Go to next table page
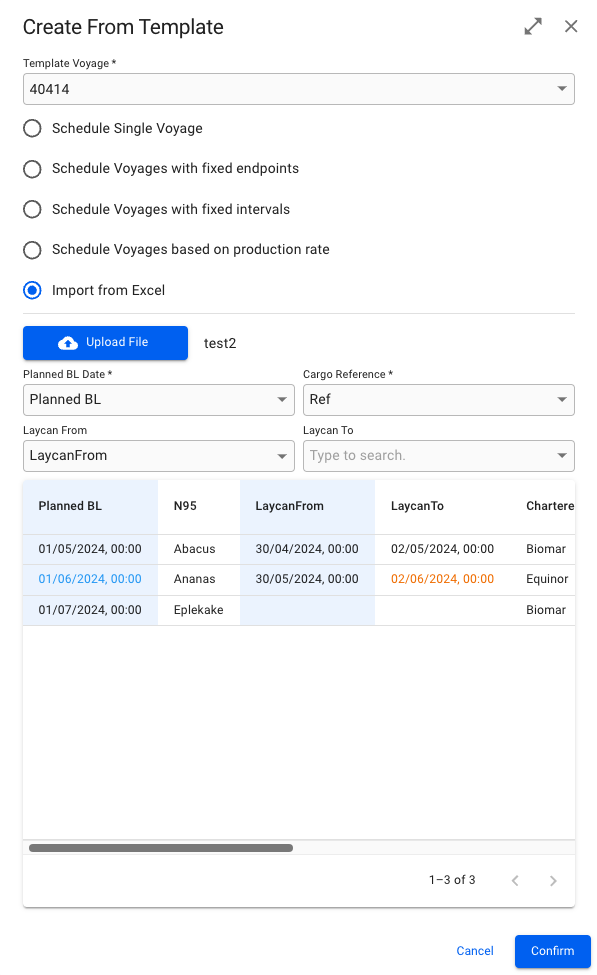 tap(553, 880)
